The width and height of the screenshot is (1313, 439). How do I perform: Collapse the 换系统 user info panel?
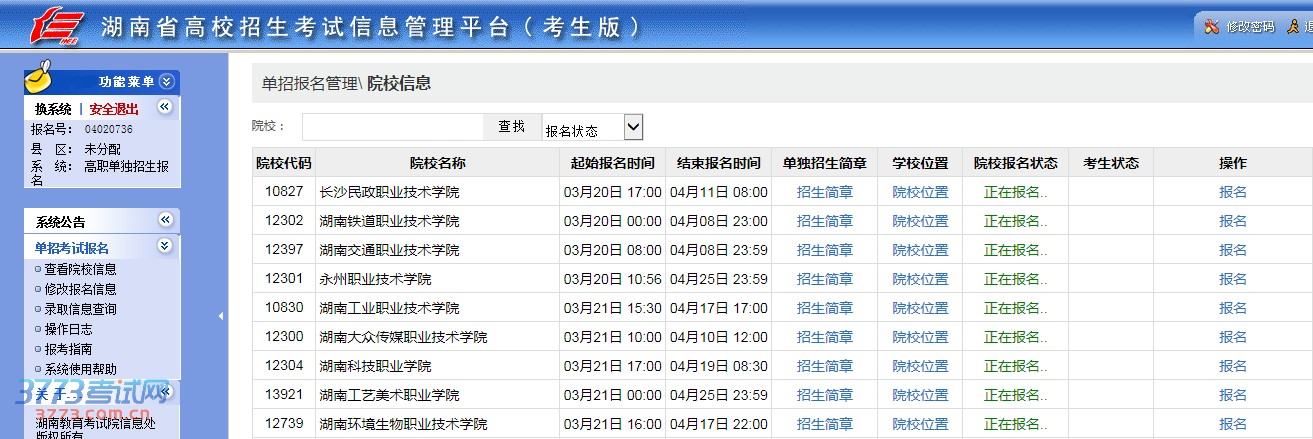point(165,108)
